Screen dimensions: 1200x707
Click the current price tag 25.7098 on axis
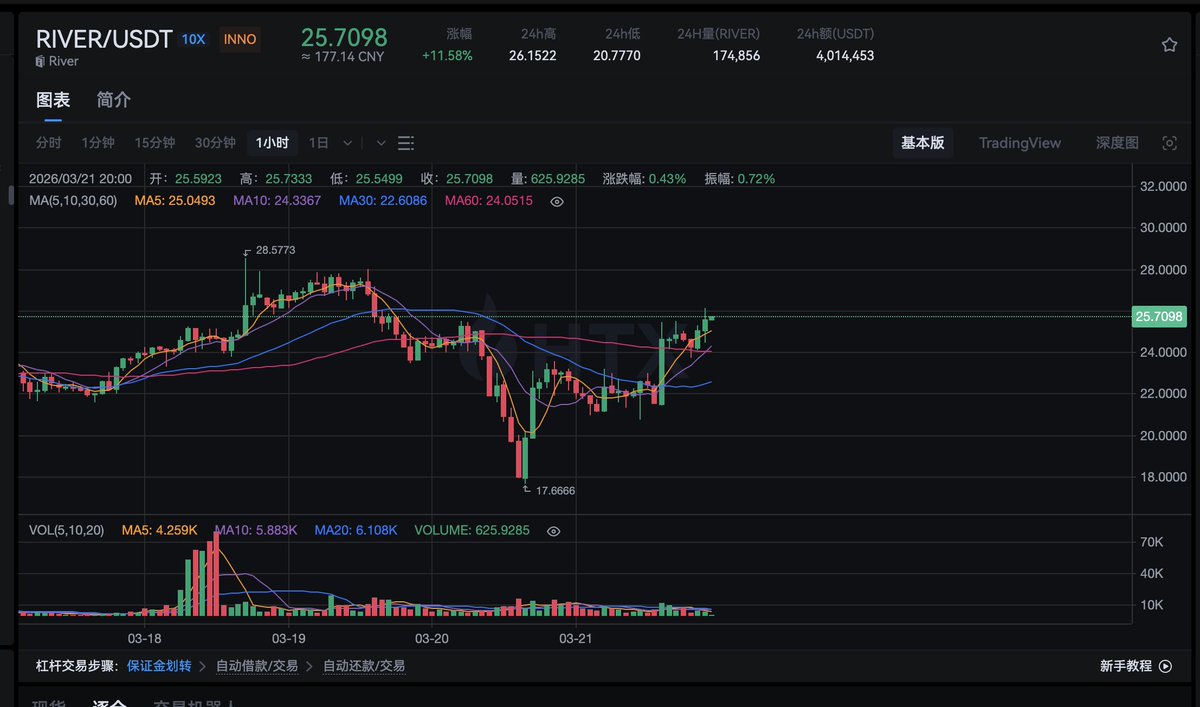click(x=1159, y=317)
